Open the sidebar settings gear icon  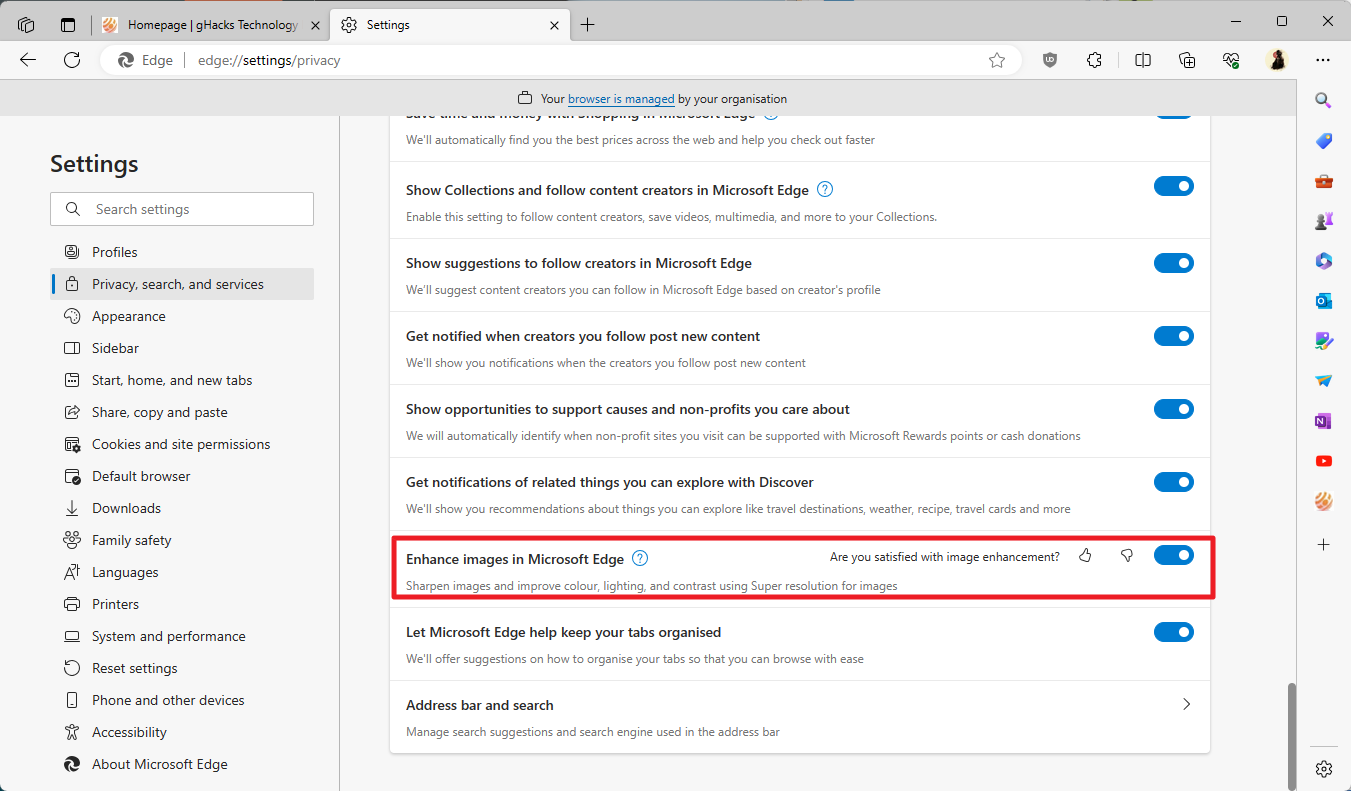pyautogui.click(x=1324, y=768)
